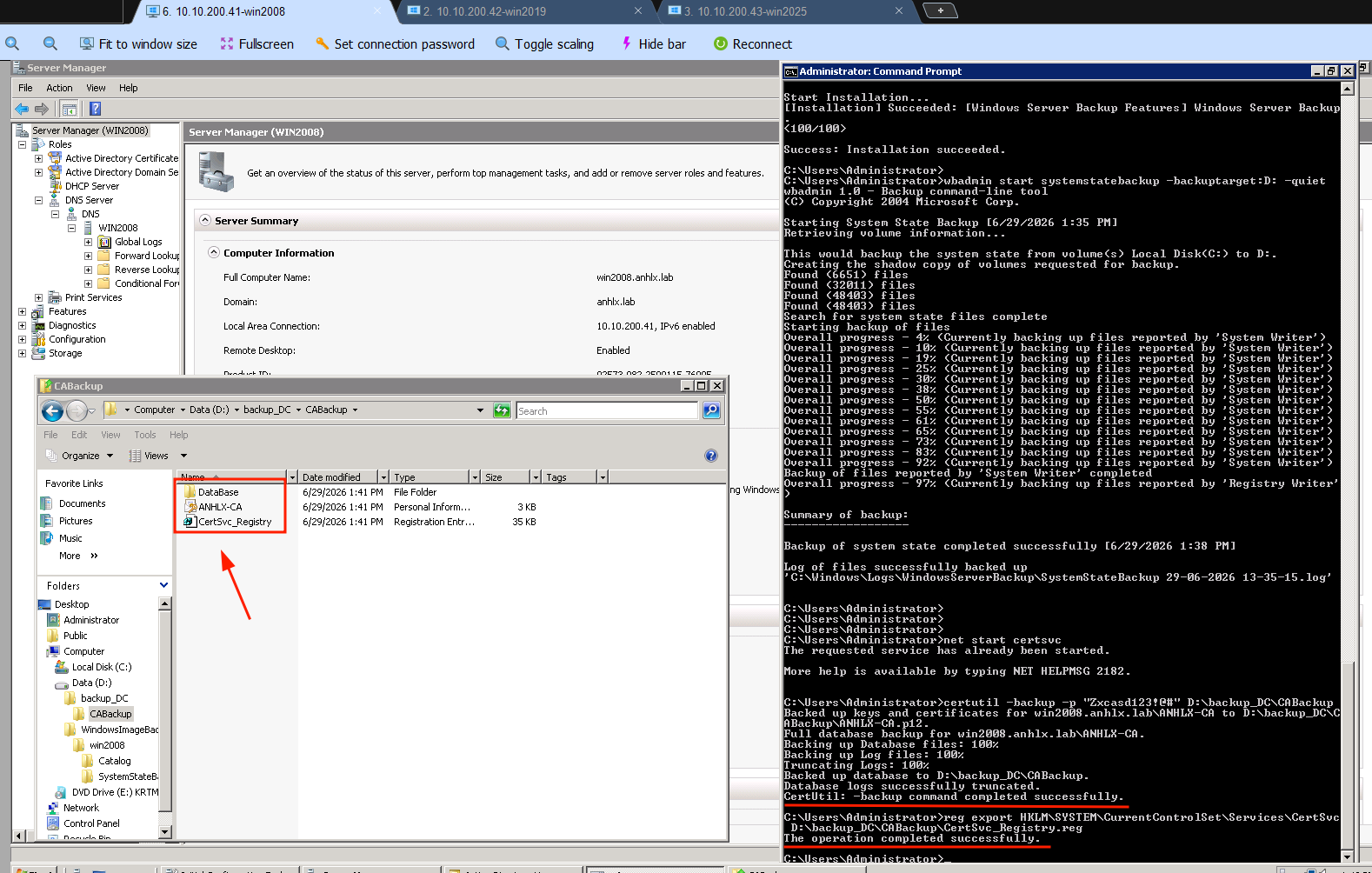The width and height of the screenshot is (1372, 873).
Task: Open Music favorite link
Action: click(x=70, y=538)
